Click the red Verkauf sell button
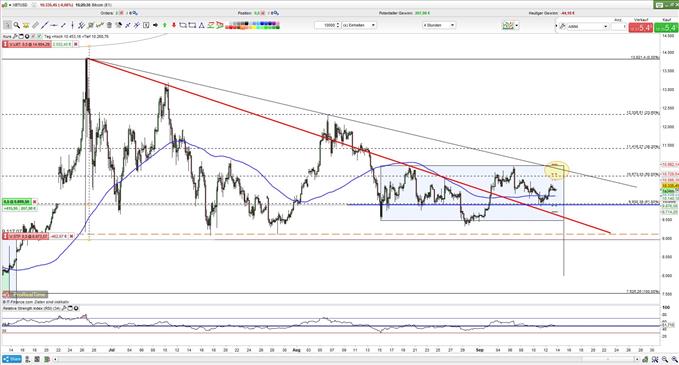This screenshot has height=365, width=679. 640,28
